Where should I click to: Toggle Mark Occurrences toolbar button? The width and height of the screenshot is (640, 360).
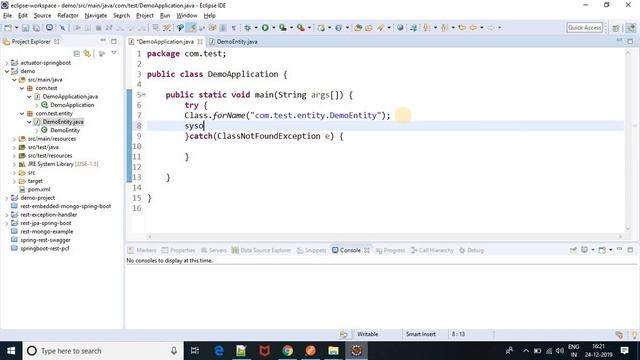pyautogui.click(x=191, y=28)
